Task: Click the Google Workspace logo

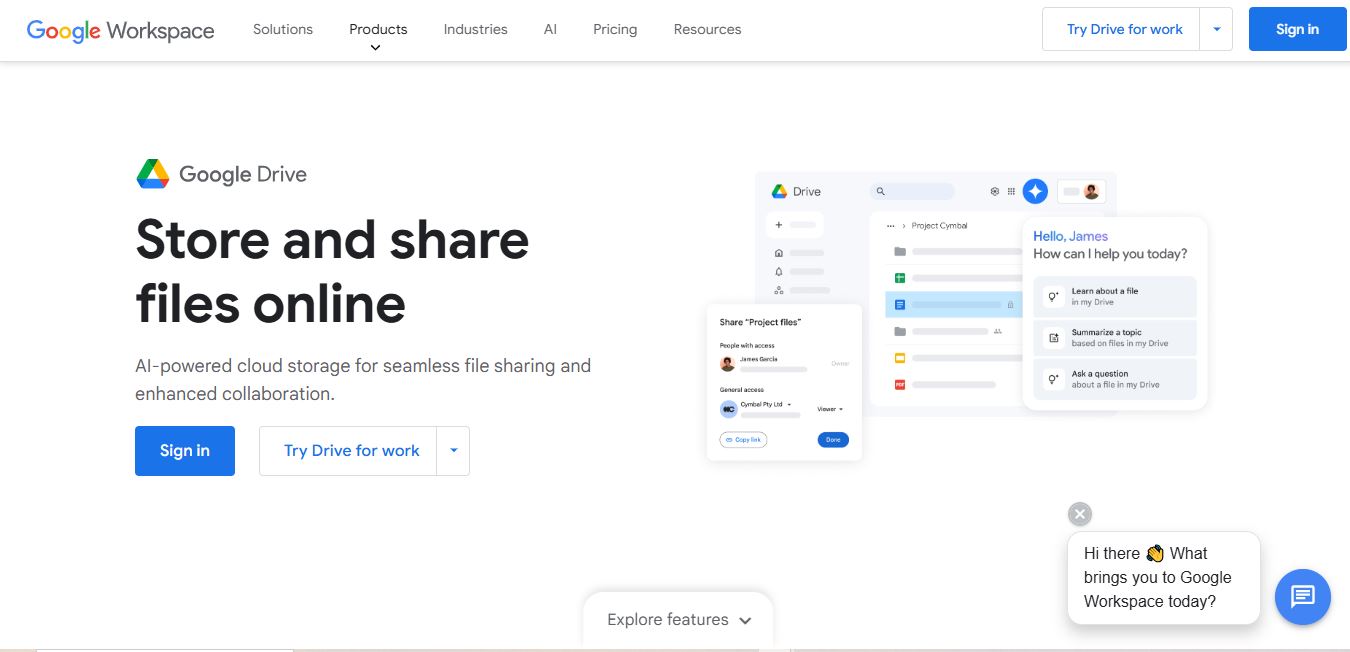Action: 121,30
